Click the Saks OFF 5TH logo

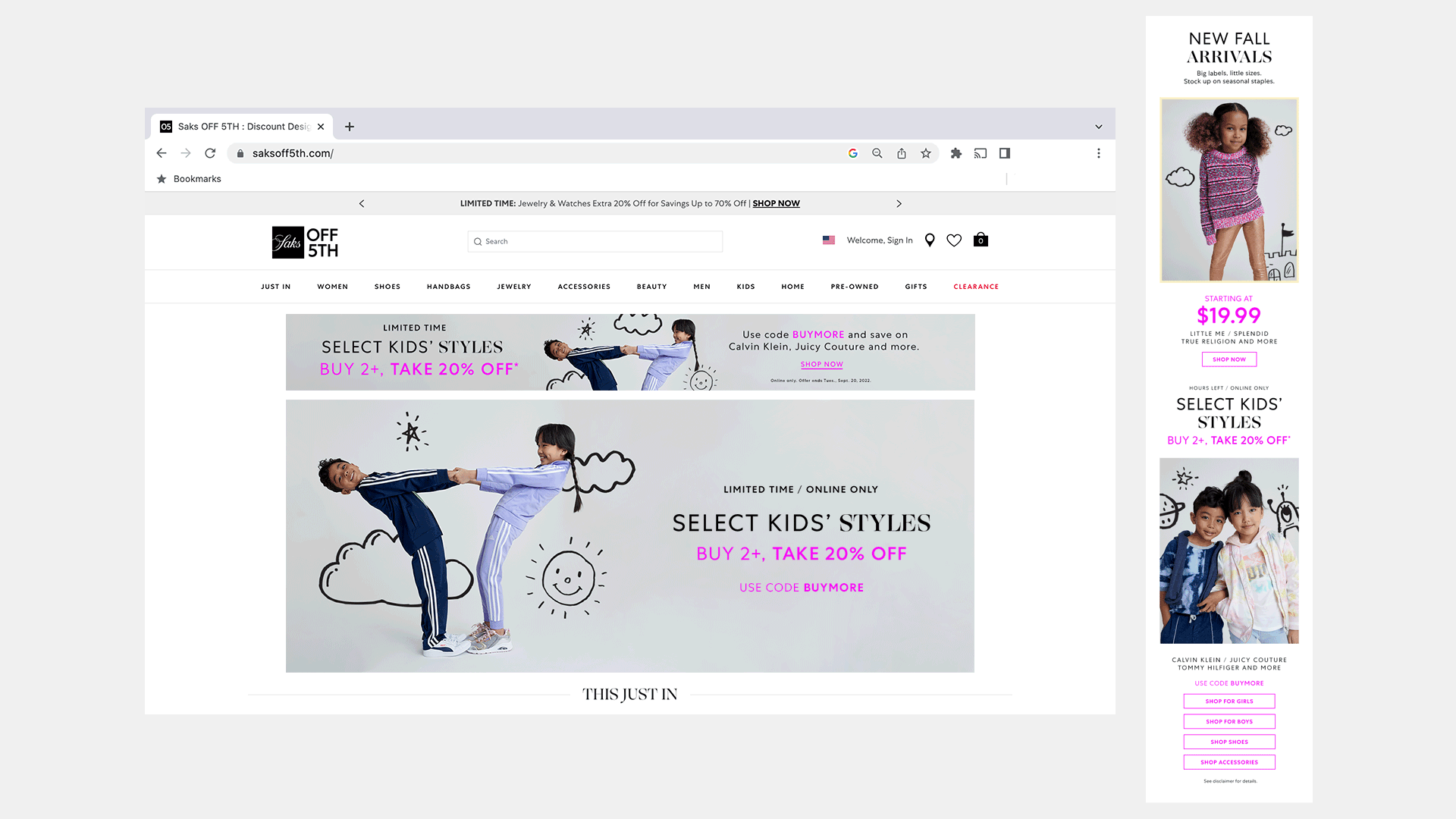click(305, 243)
